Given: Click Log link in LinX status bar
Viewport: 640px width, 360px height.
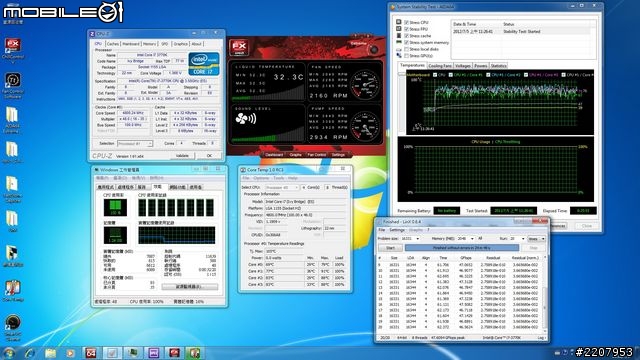Looking at the screenshot, I should tap(541, 338).
